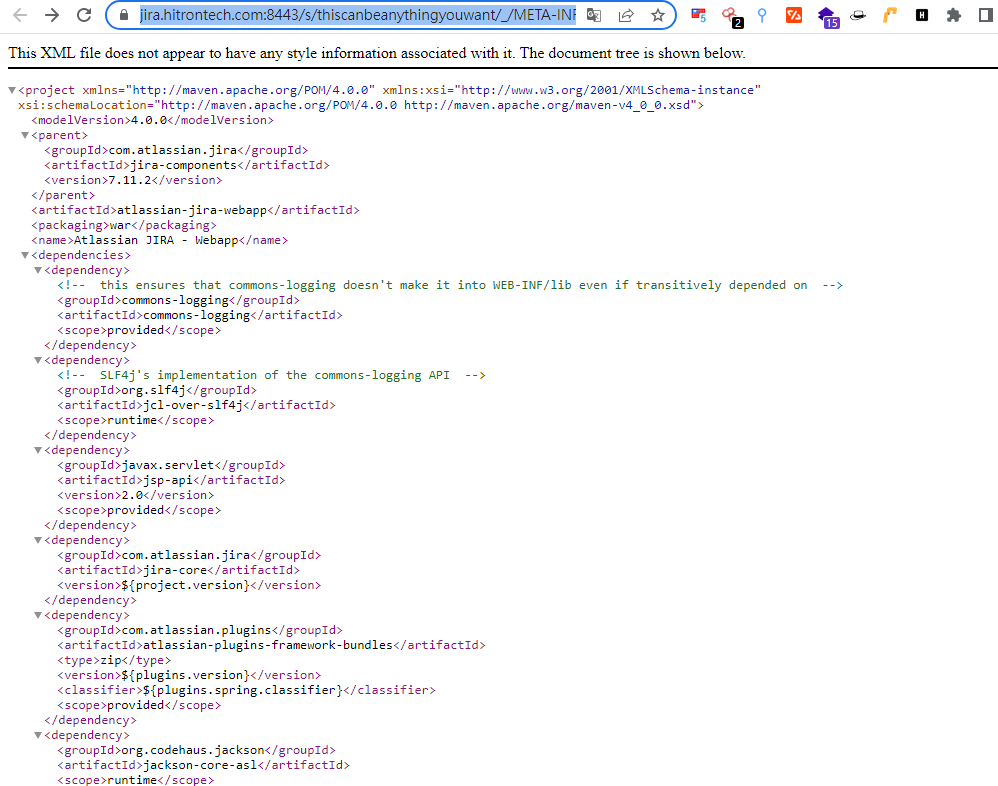Click the artifactId jsp-api line
Image resolution: width=998 pixels, height=786 pixels.
171,481
